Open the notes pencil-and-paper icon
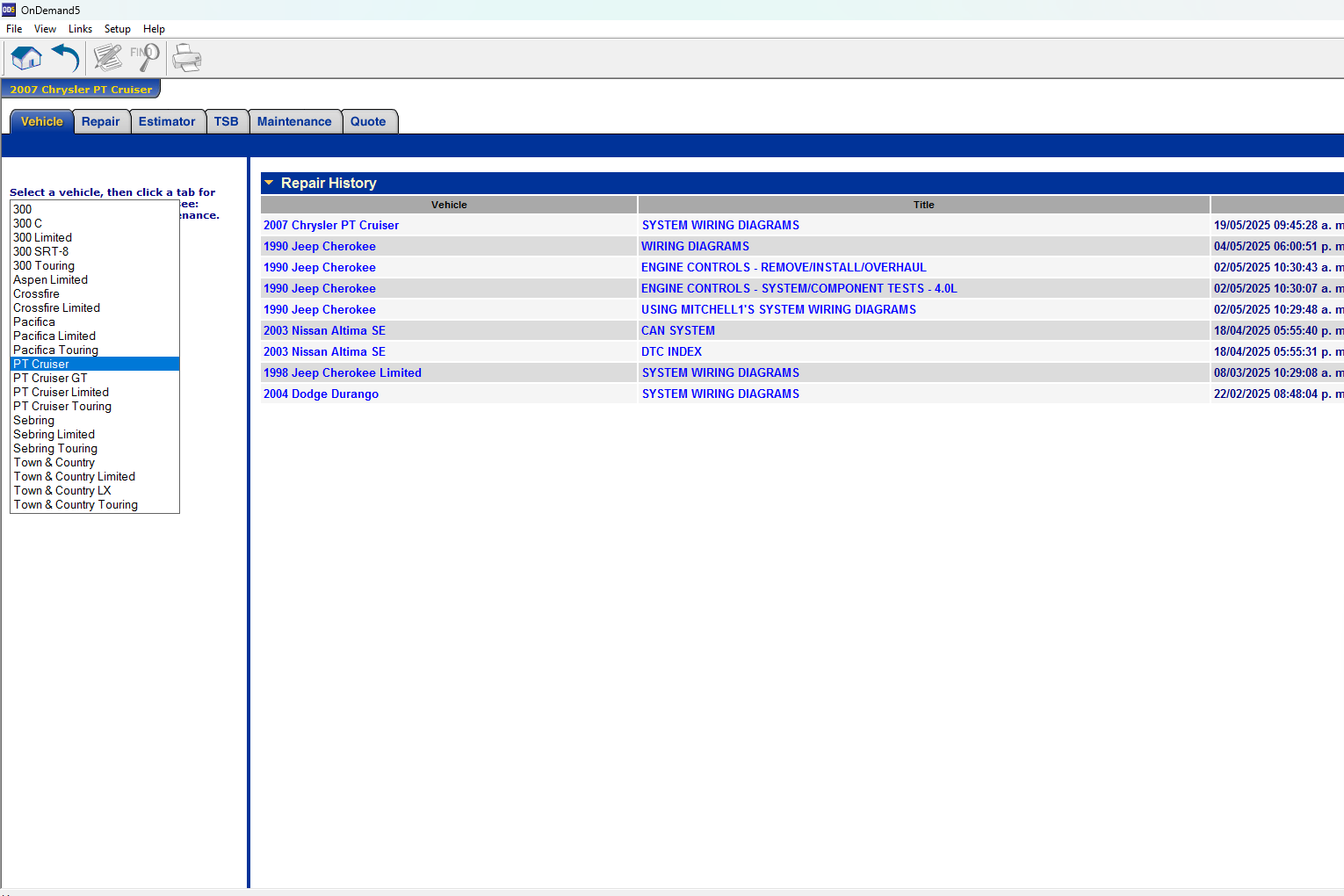Viewport: 1344px width, 896px height. [108, 59]
